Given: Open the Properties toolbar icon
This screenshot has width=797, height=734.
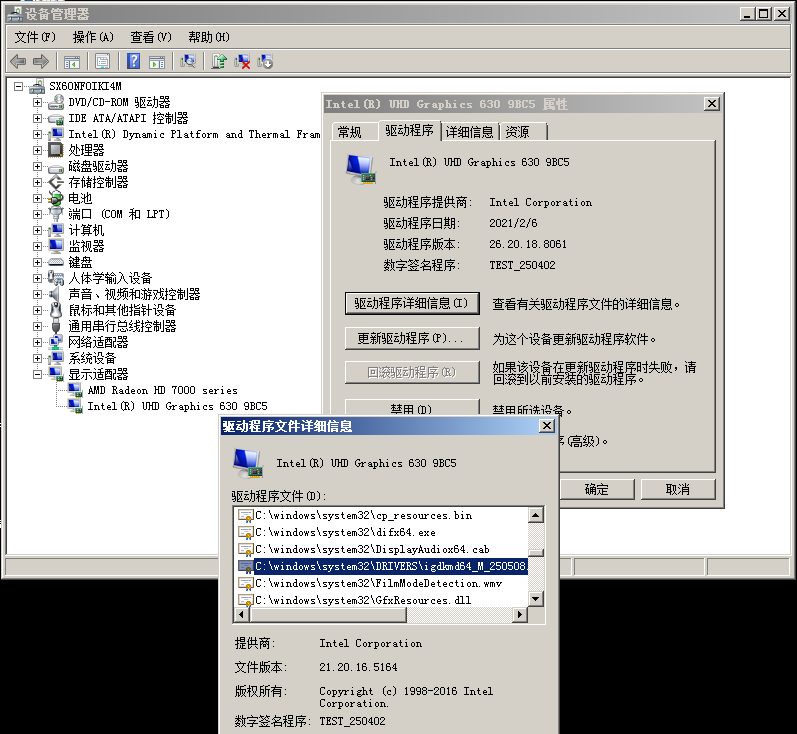Looking at the screenshot, I should pyautogui.click(x=102, y=62).
